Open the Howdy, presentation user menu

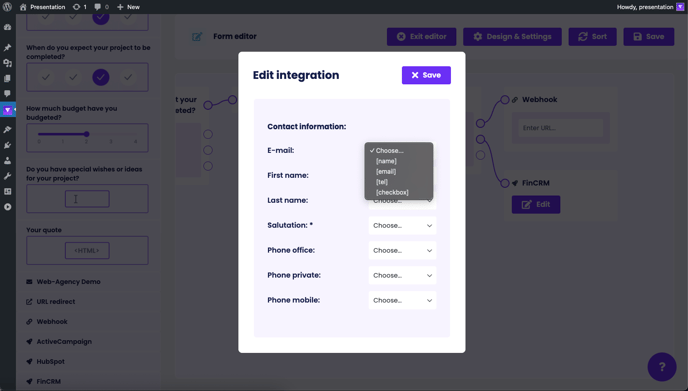click(650, 7)
